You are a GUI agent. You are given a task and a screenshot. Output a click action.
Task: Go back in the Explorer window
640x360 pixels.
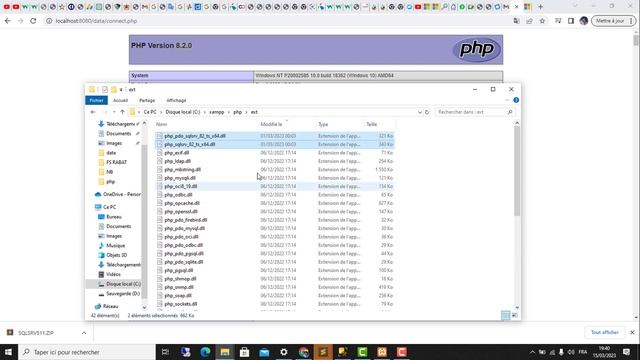tap(93, 112)
